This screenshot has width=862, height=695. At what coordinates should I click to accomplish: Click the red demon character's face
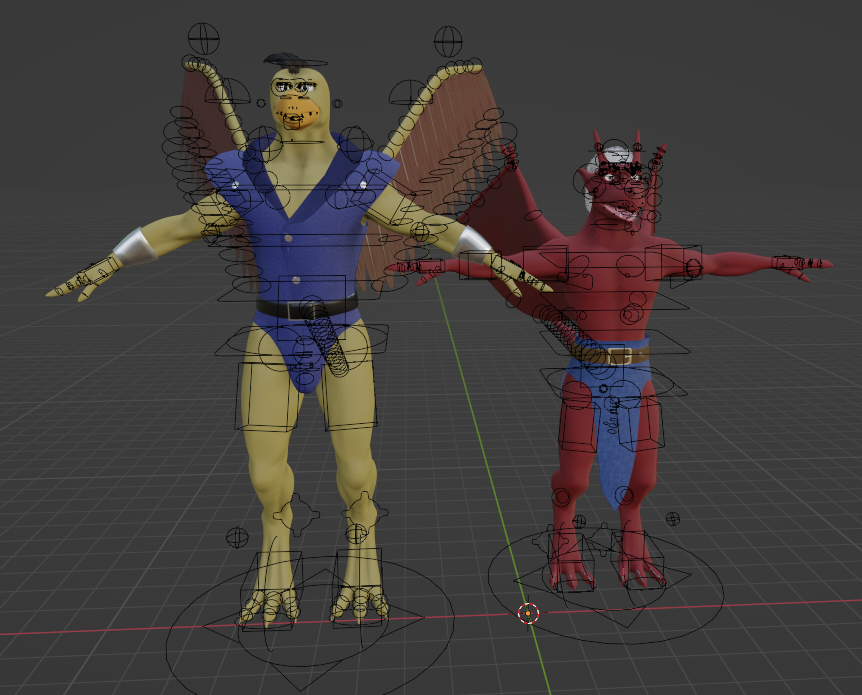tap(621, 190)
